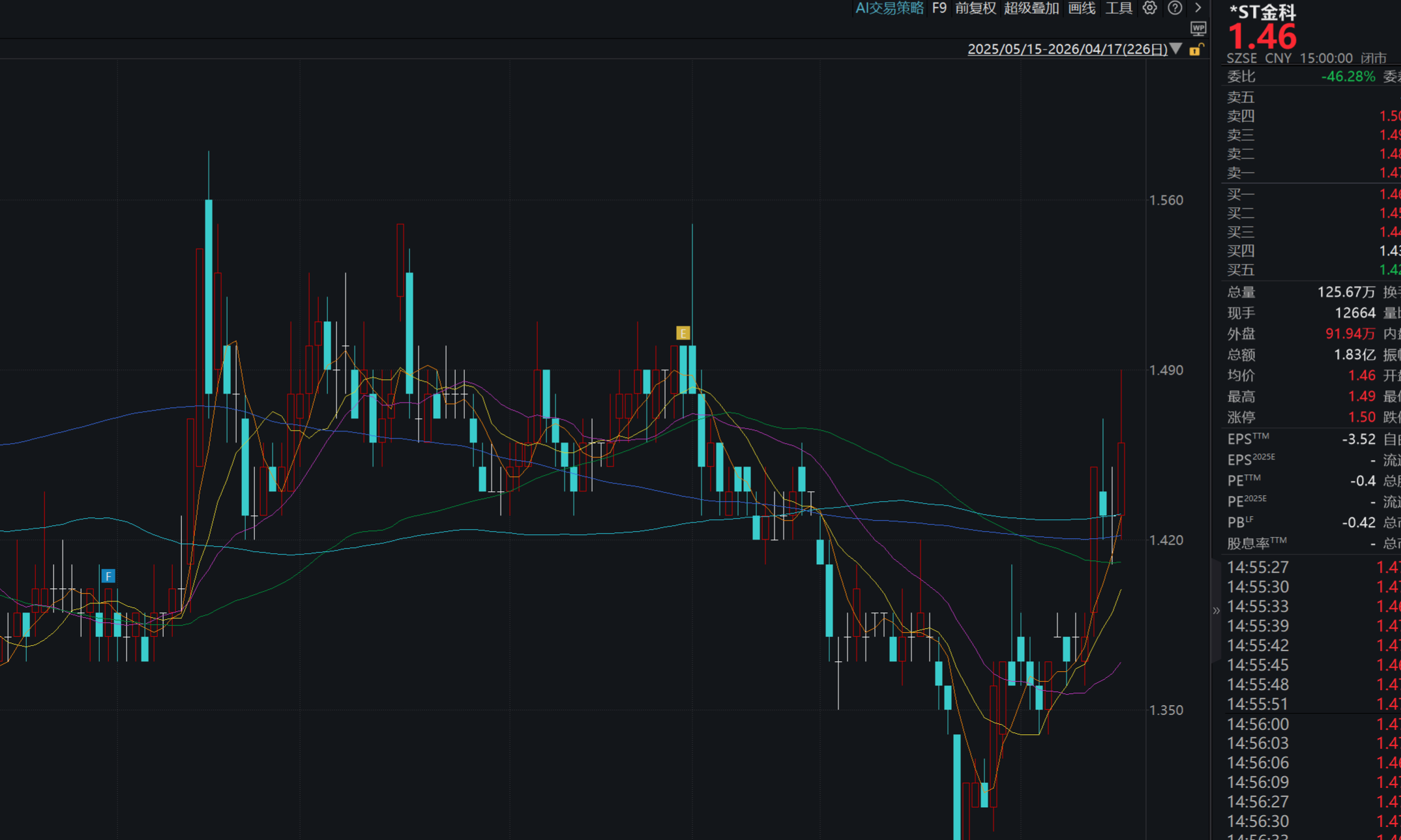Screen dimensions: 1401x840
Task: Toggle the yellow date-range lock icon
Action: coord(1196,50)
